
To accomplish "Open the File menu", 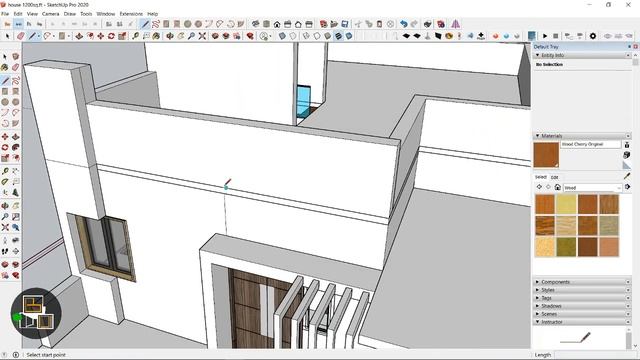I will [x=5, y=14].
